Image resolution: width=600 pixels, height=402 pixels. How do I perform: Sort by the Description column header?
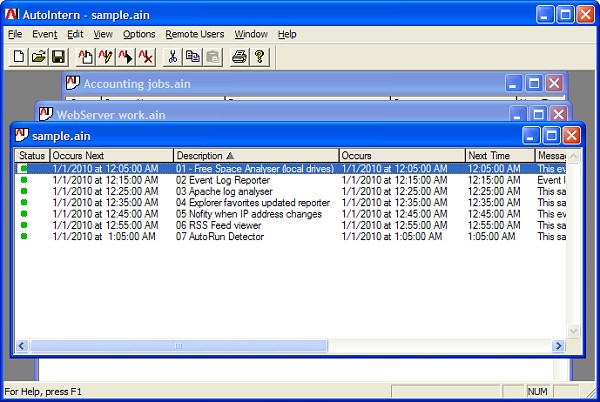click(255, 156)
